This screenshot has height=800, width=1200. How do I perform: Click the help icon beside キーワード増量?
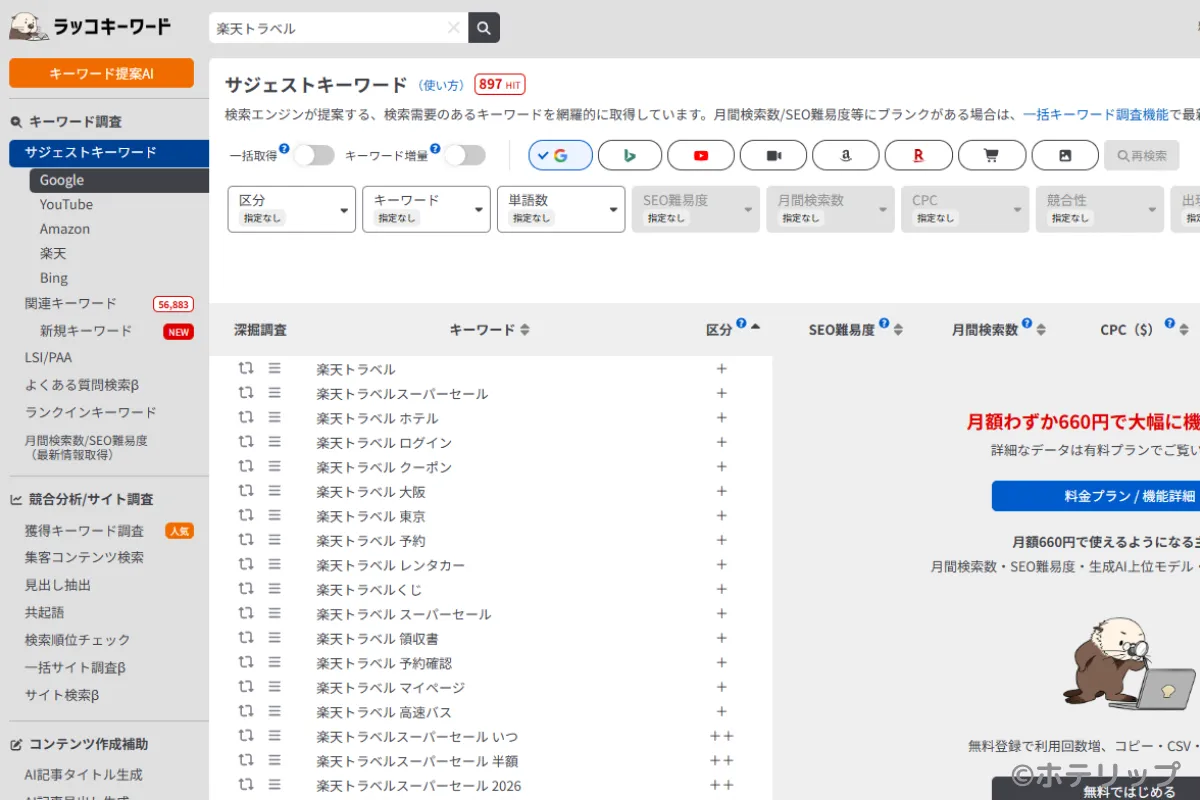point(435,149)
